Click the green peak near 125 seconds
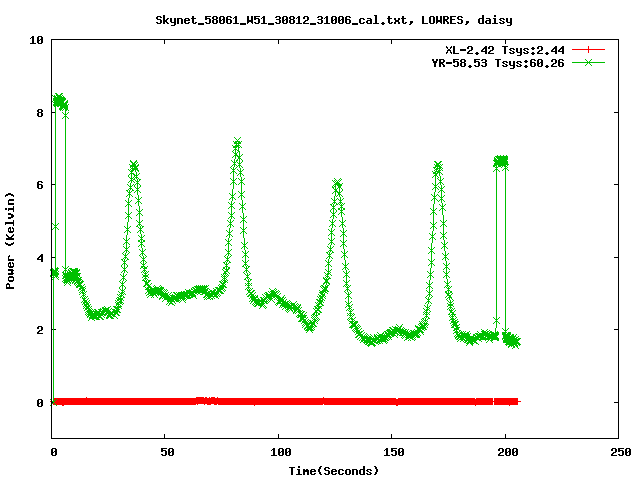This screenshot has width=640, height=480. (337, 183)
